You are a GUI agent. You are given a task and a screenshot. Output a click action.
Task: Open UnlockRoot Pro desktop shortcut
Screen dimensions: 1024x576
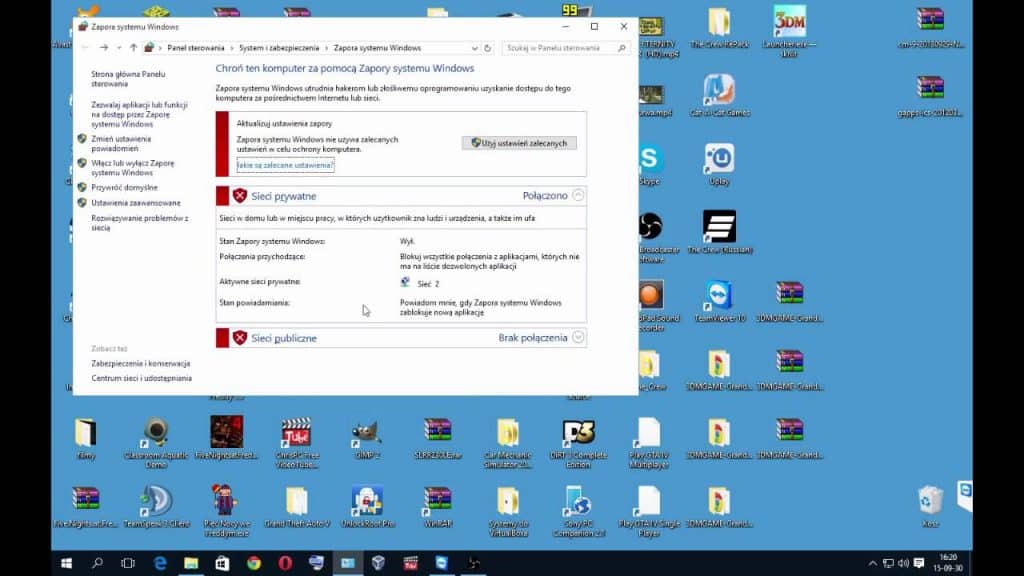pos(367,507)
